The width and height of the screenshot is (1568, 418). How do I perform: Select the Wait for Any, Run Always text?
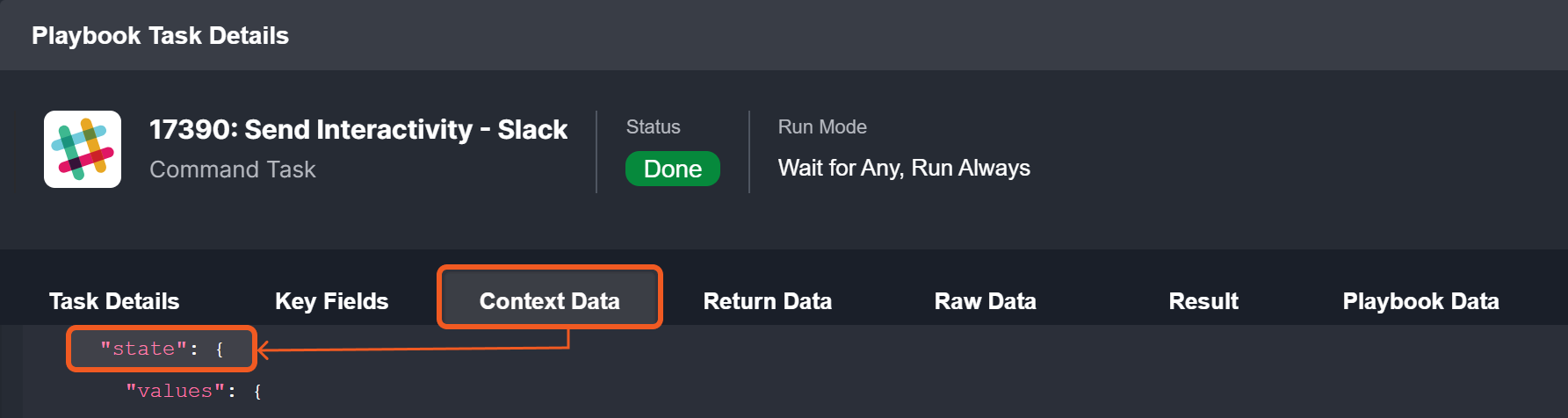[904, 168]
